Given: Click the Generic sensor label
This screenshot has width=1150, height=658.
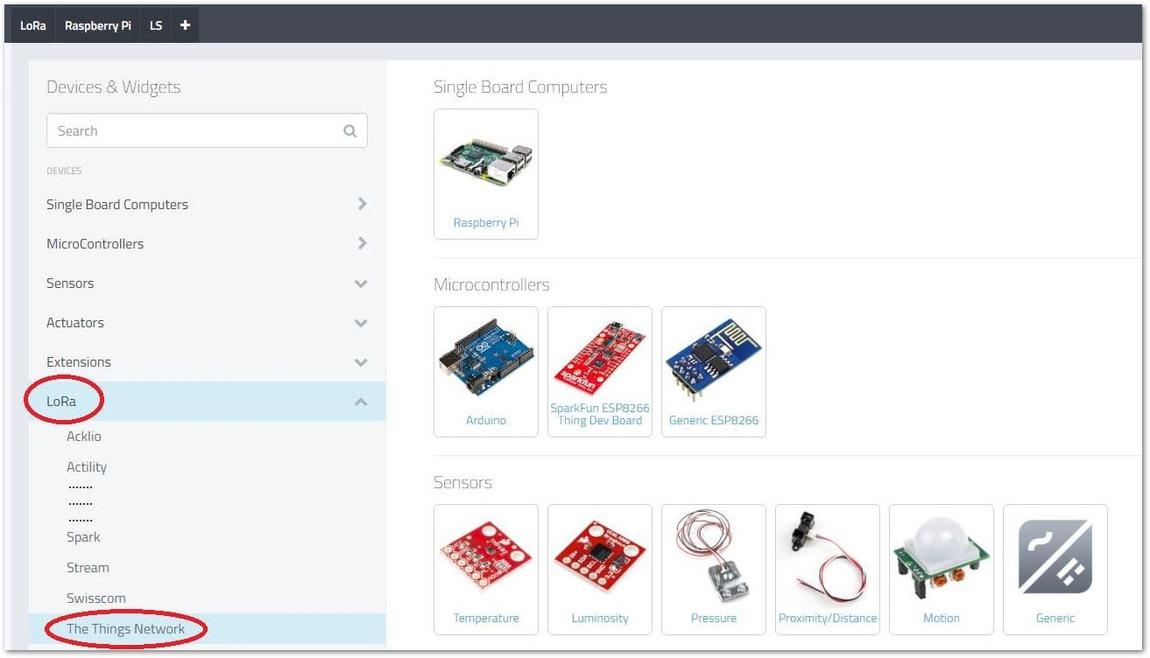Looking at the screenshot, I should tap(1055, 618).
